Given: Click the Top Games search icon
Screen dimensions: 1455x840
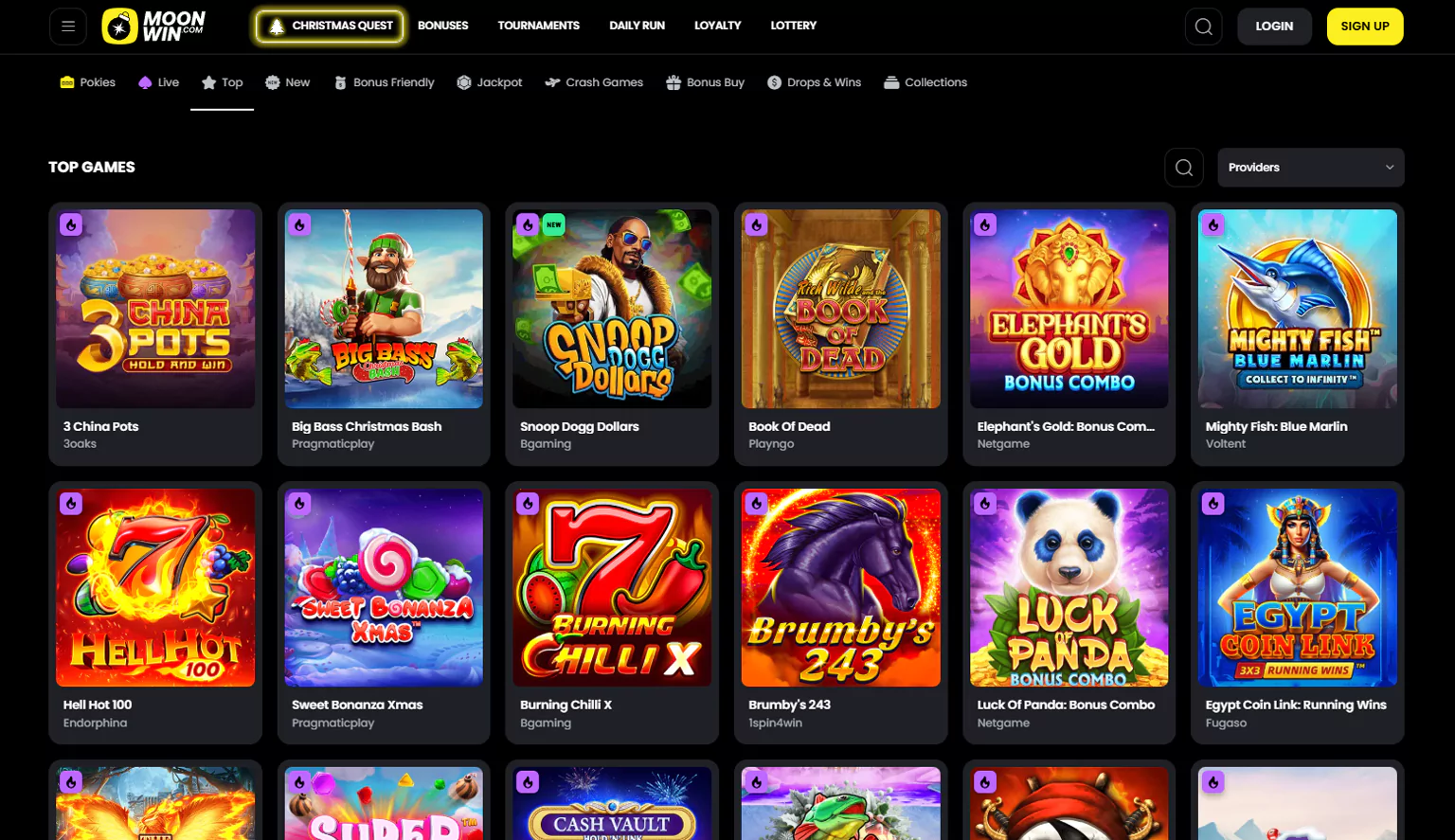Looking at the screenshot, I should point(1183,168).
